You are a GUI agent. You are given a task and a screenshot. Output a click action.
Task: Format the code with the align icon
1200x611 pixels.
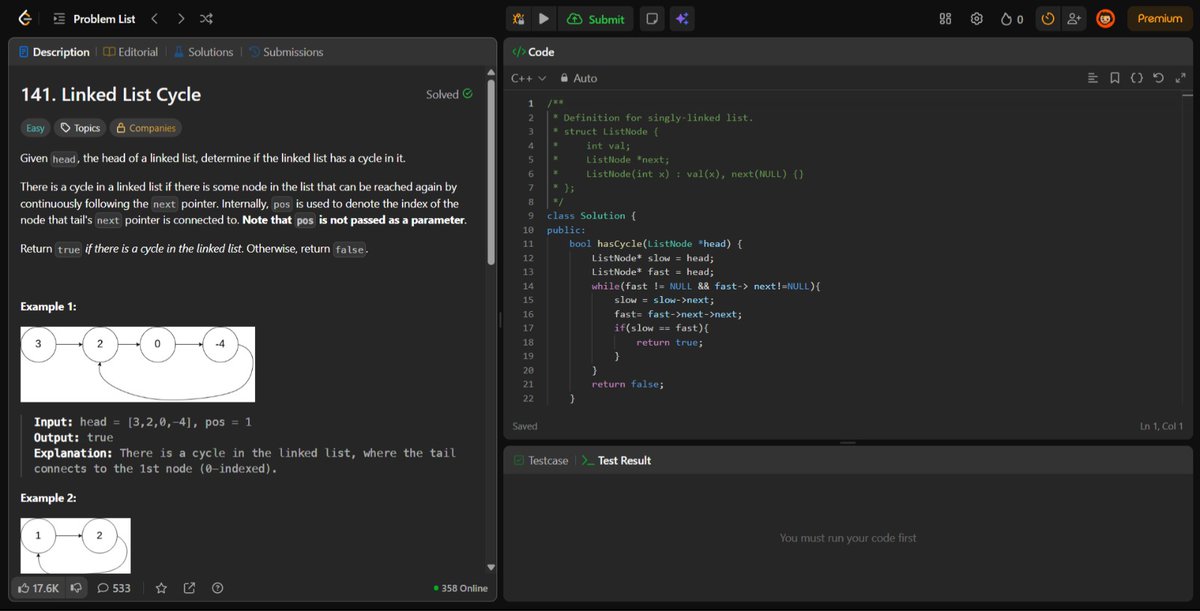[x=1093, y=78]
